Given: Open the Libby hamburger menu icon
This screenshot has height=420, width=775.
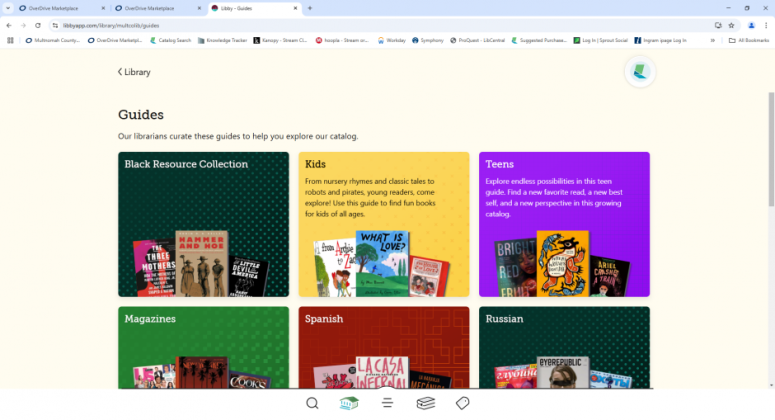Looking at the screenshot, I should 388,403.
